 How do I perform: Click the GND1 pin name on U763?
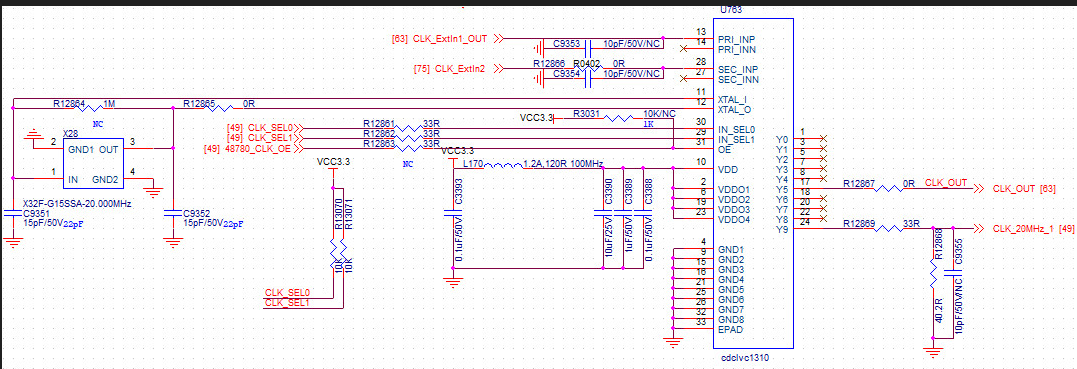click(732, 249)
